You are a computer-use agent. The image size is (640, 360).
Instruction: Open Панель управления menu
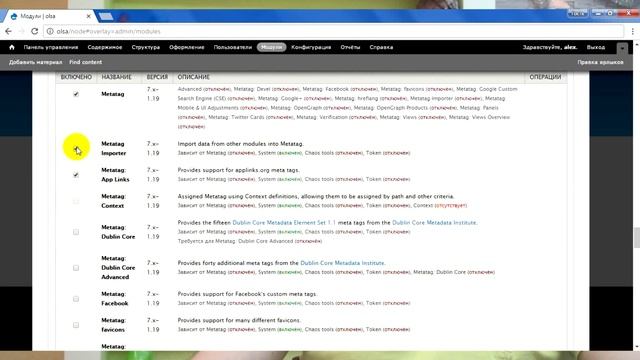tap(51, 47)
